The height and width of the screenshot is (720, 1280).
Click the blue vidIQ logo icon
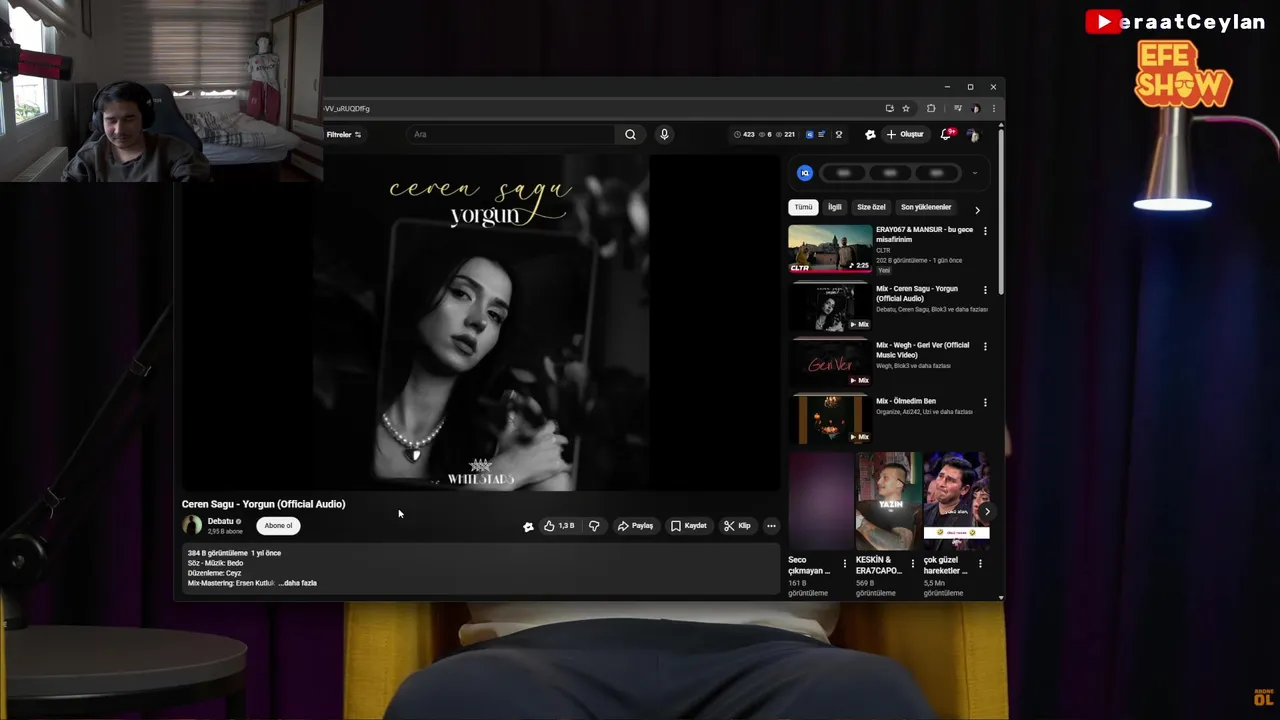[805, 173]
